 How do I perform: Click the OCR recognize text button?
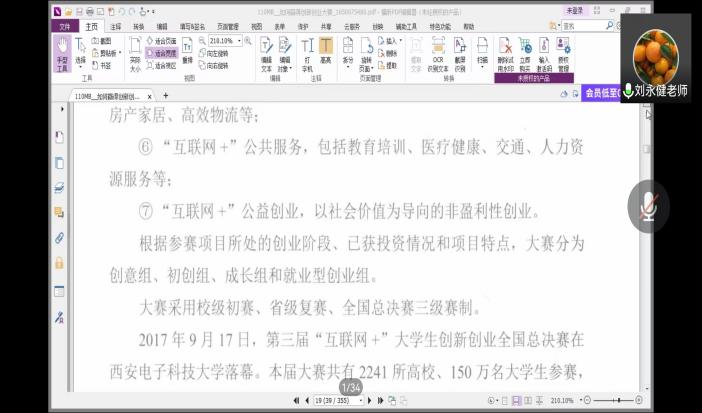click(438, 54)
